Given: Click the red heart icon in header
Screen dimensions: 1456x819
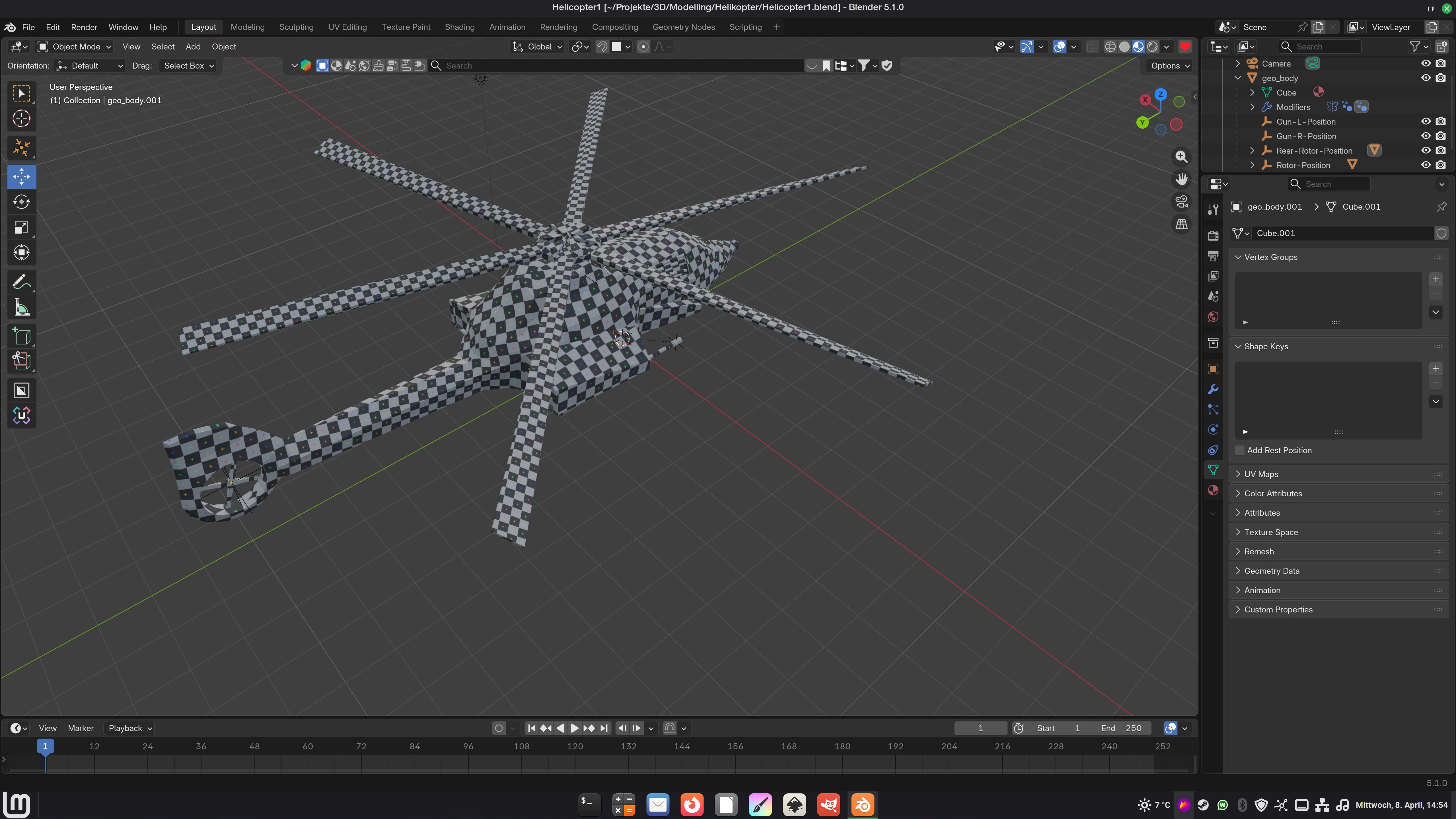Looking at the screenshot, I should point(1185,47).
